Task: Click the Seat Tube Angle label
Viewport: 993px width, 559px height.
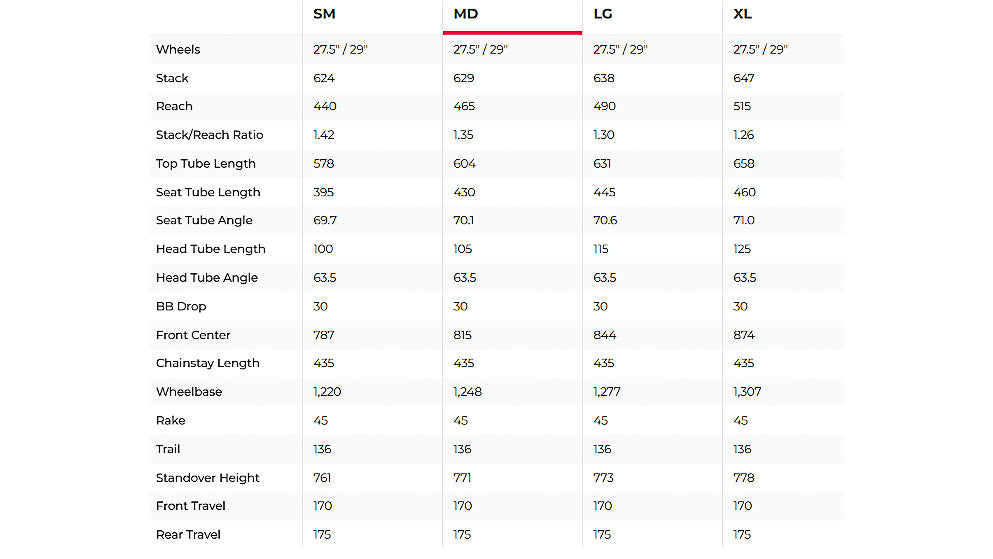Action: pos(204,220)
